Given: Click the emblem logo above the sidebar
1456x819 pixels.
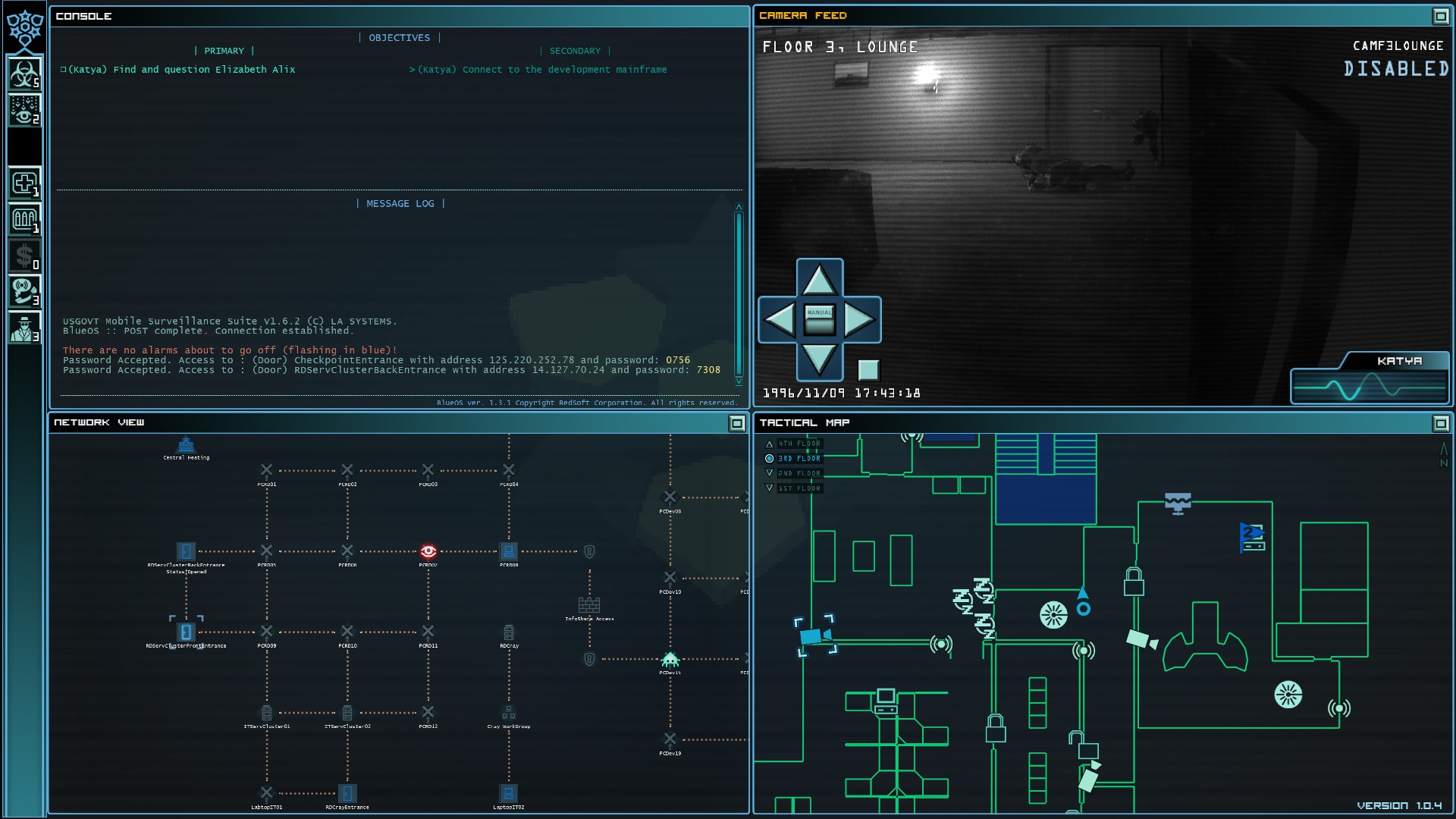Looking at the screenshot, I should point(24,29).
